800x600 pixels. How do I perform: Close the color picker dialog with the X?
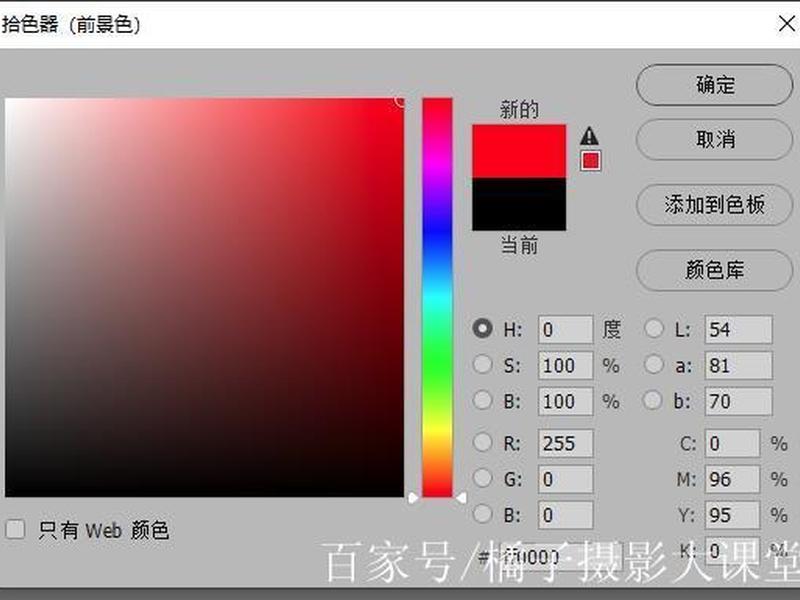pos(786,23)
